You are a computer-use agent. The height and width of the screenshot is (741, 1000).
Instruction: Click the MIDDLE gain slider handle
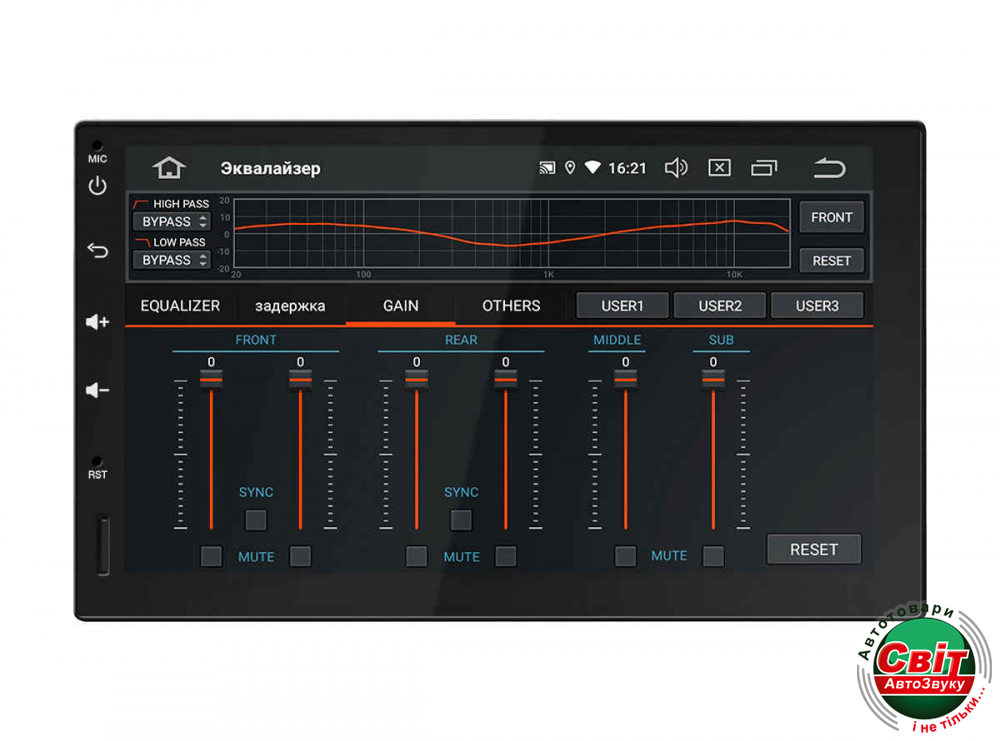click(x=626, y=379)
